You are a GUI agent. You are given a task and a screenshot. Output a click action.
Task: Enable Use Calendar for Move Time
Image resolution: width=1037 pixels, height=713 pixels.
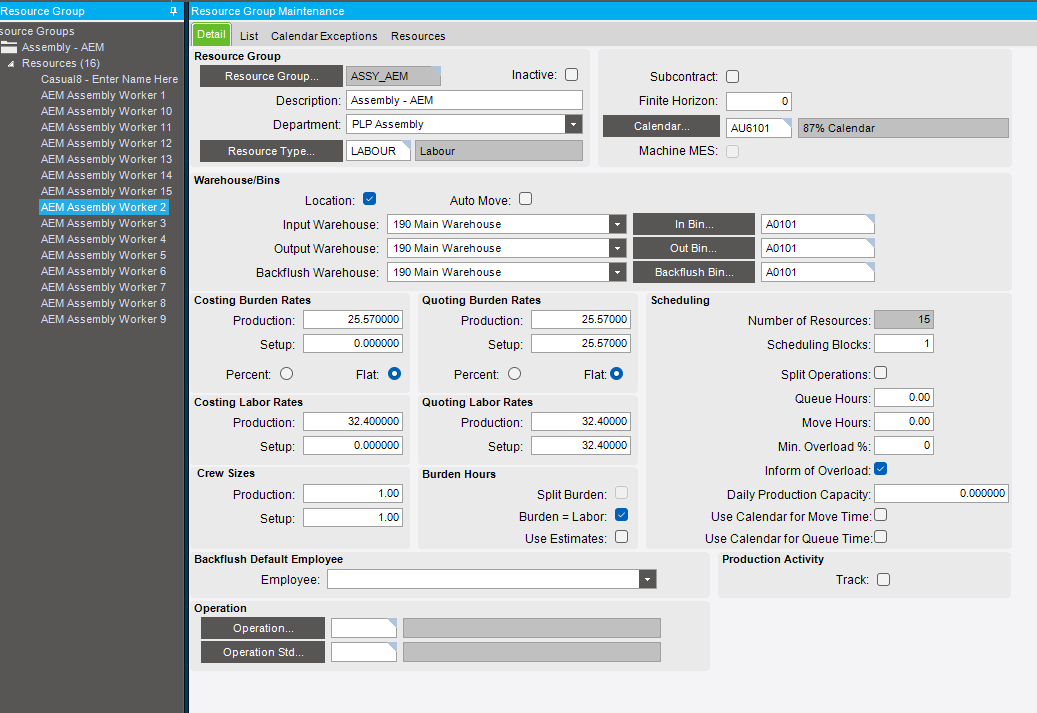(x=880, y=515)
